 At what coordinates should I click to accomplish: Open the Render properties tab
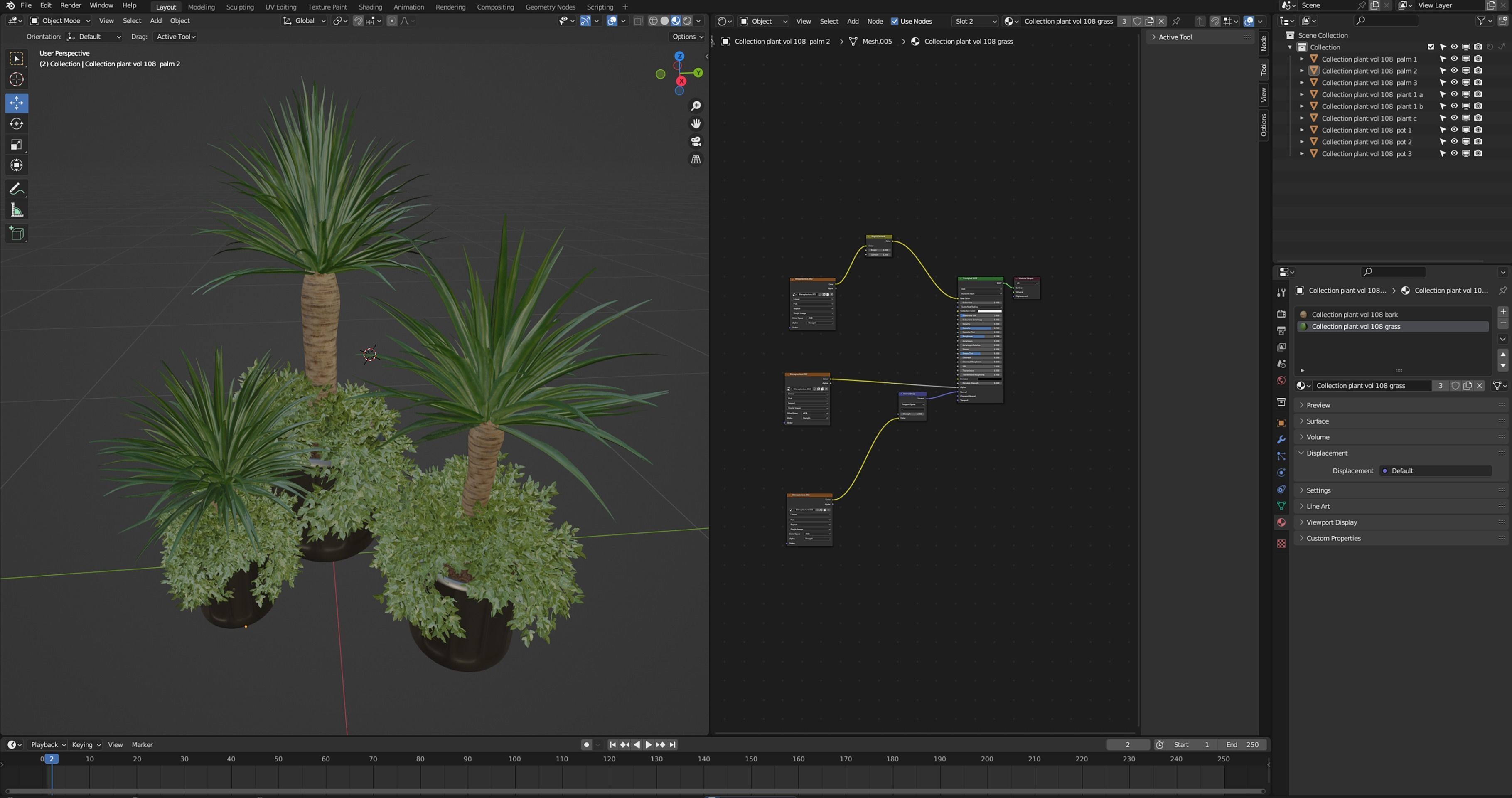1281,313
